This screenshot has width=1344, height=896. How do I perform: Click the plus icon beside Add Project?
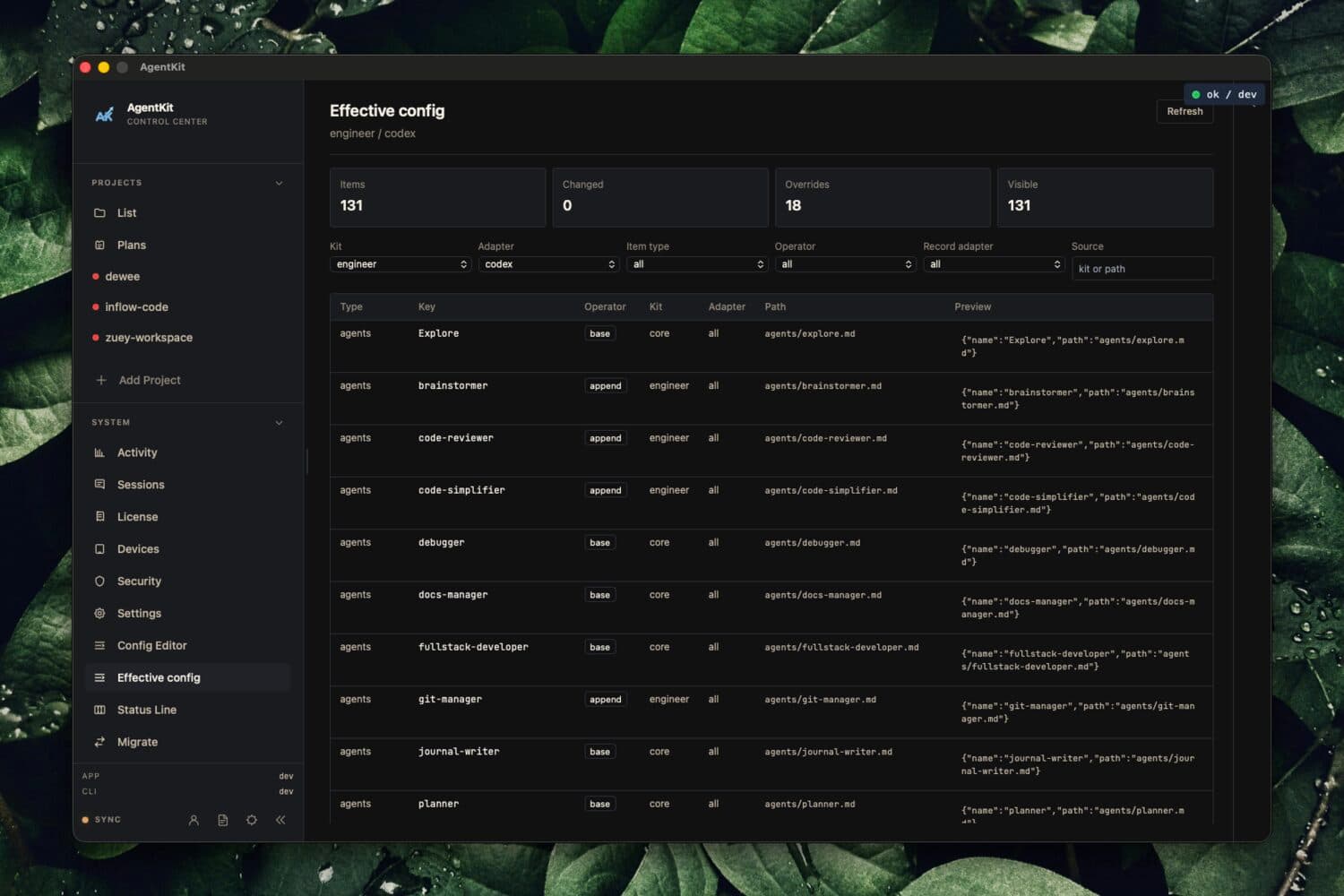[101, 380]
